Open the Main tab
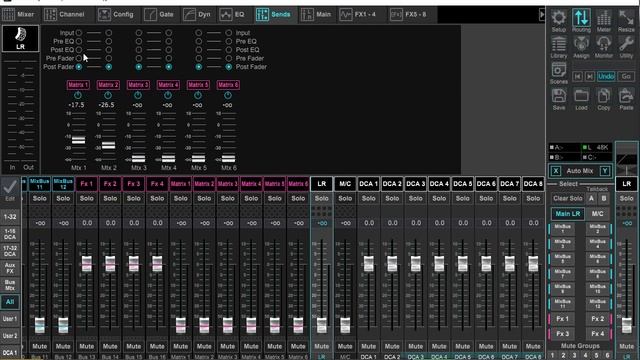 pyautogui.click(x=316, y=14)
